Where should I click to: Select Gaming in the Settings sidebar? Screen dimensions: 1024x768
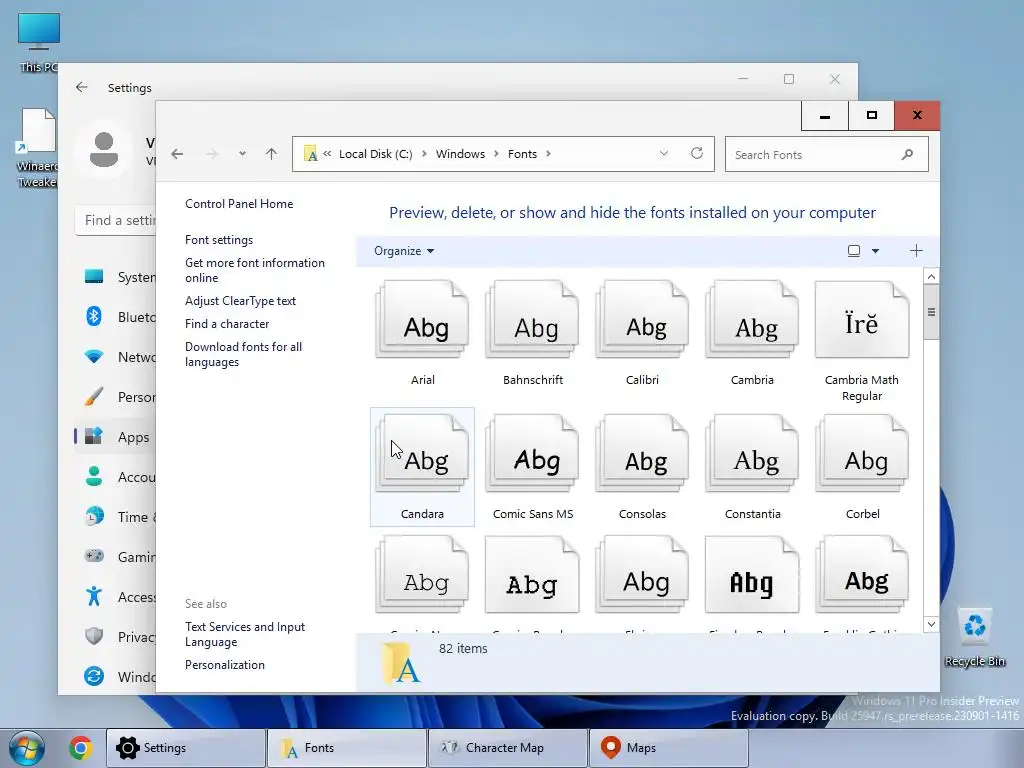[x=115, y=557]
